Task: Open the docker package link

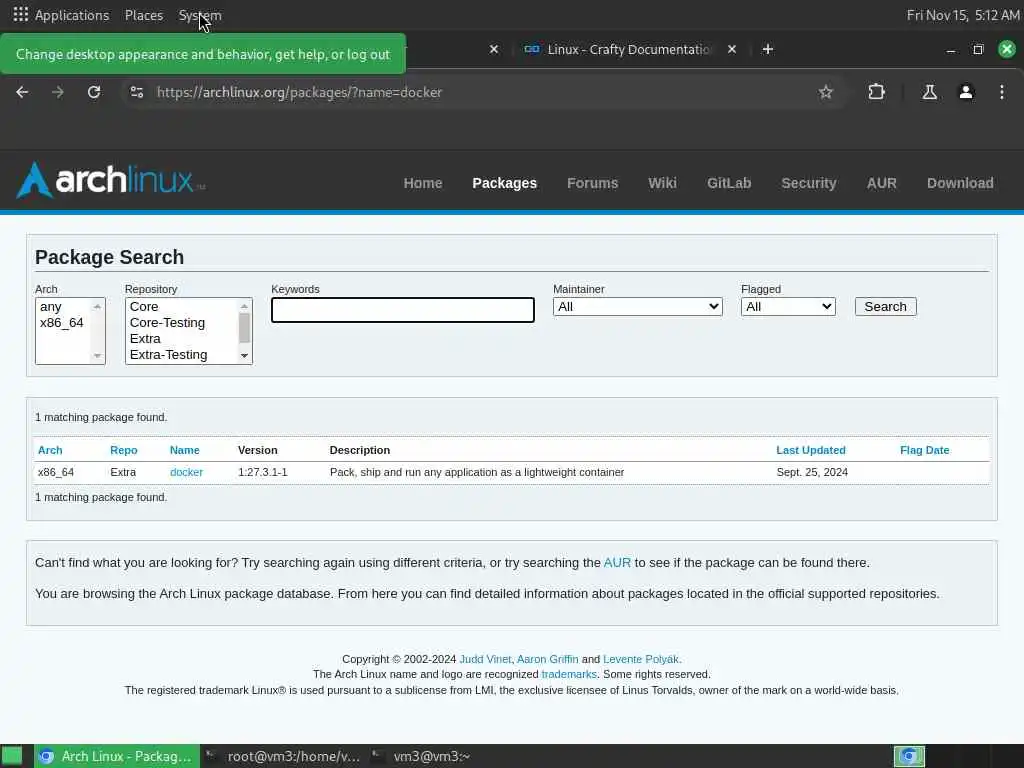Action: (186, 472)
